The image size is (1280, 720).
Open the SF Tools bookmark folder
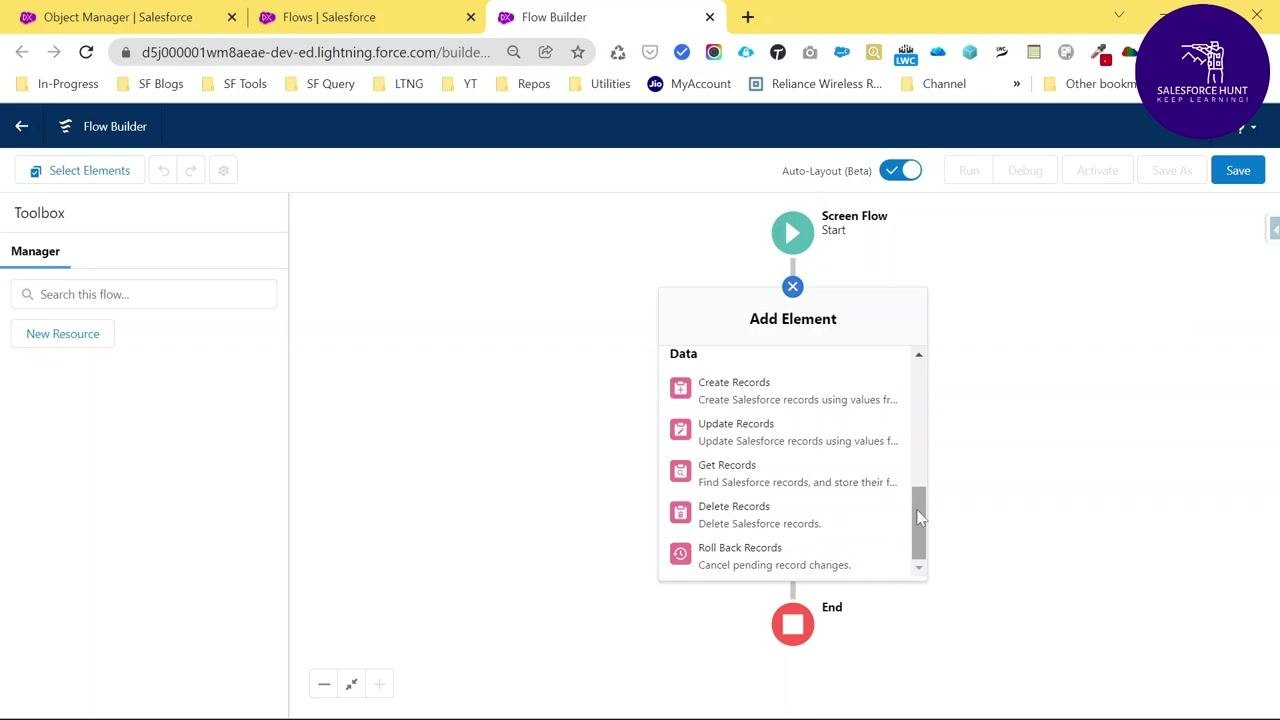click(235, 84)
